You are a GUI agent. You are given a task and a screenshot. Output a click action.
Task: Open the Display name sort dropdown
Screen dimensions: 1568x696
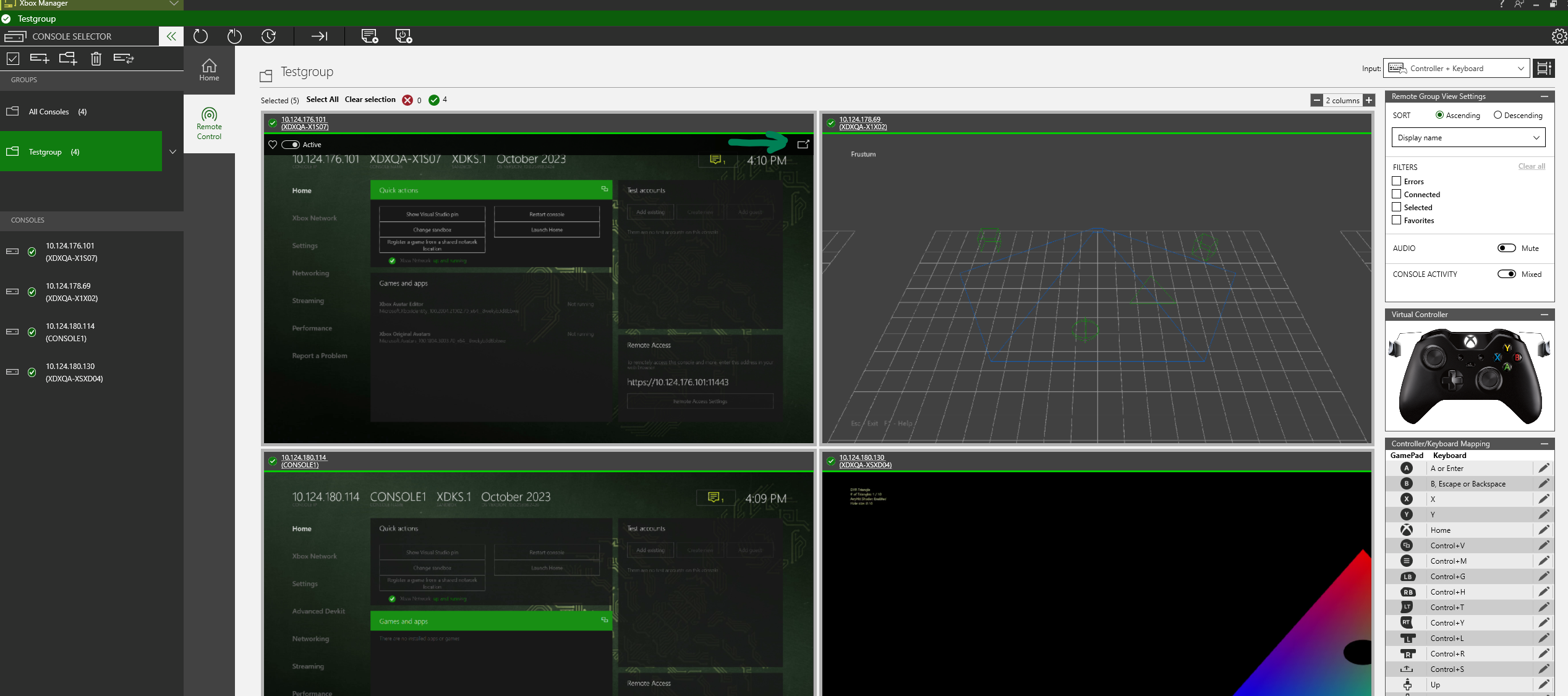(1468, 138)
